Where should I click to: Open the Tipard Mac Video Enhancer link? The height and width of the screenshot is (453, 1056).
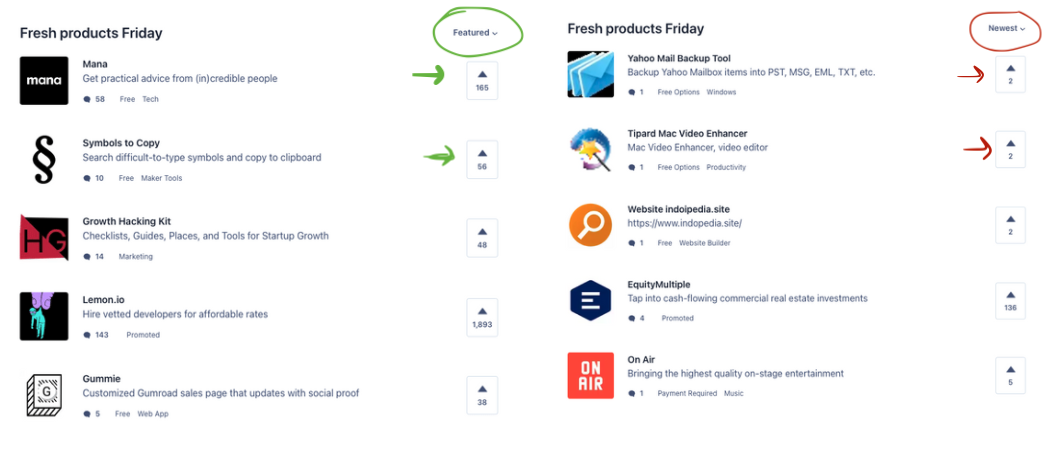[687, 134]
